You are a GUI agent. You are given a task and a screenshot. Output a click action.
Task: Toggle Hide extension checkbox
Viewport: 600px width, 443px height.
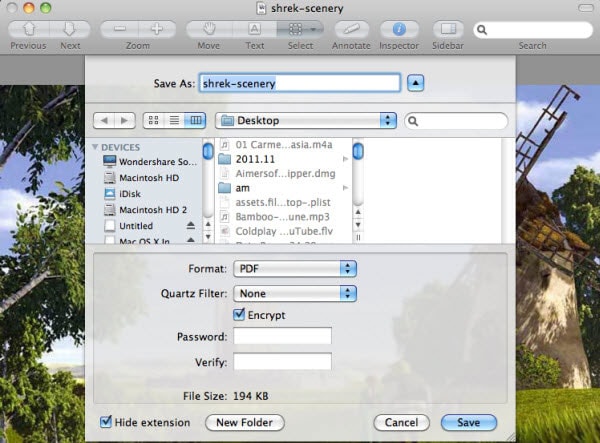[106, 422]
